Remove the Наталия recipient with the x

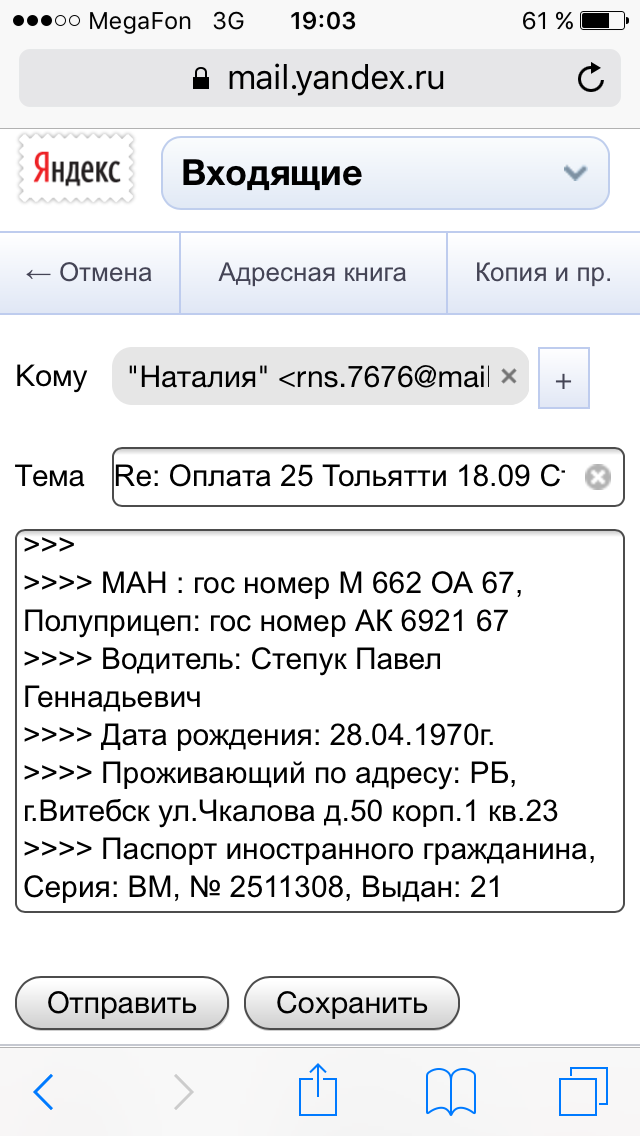[508, 377]
